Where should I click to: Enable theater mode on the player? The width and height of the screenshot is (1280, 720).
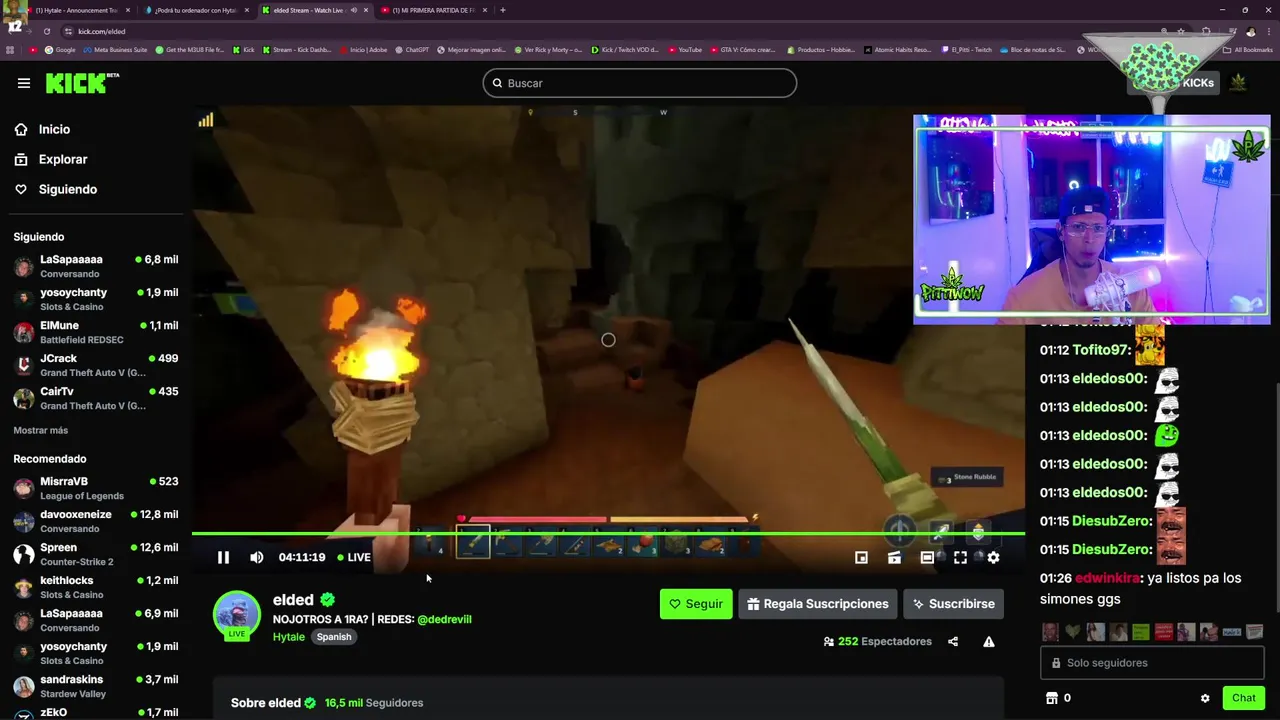point(927,557)
